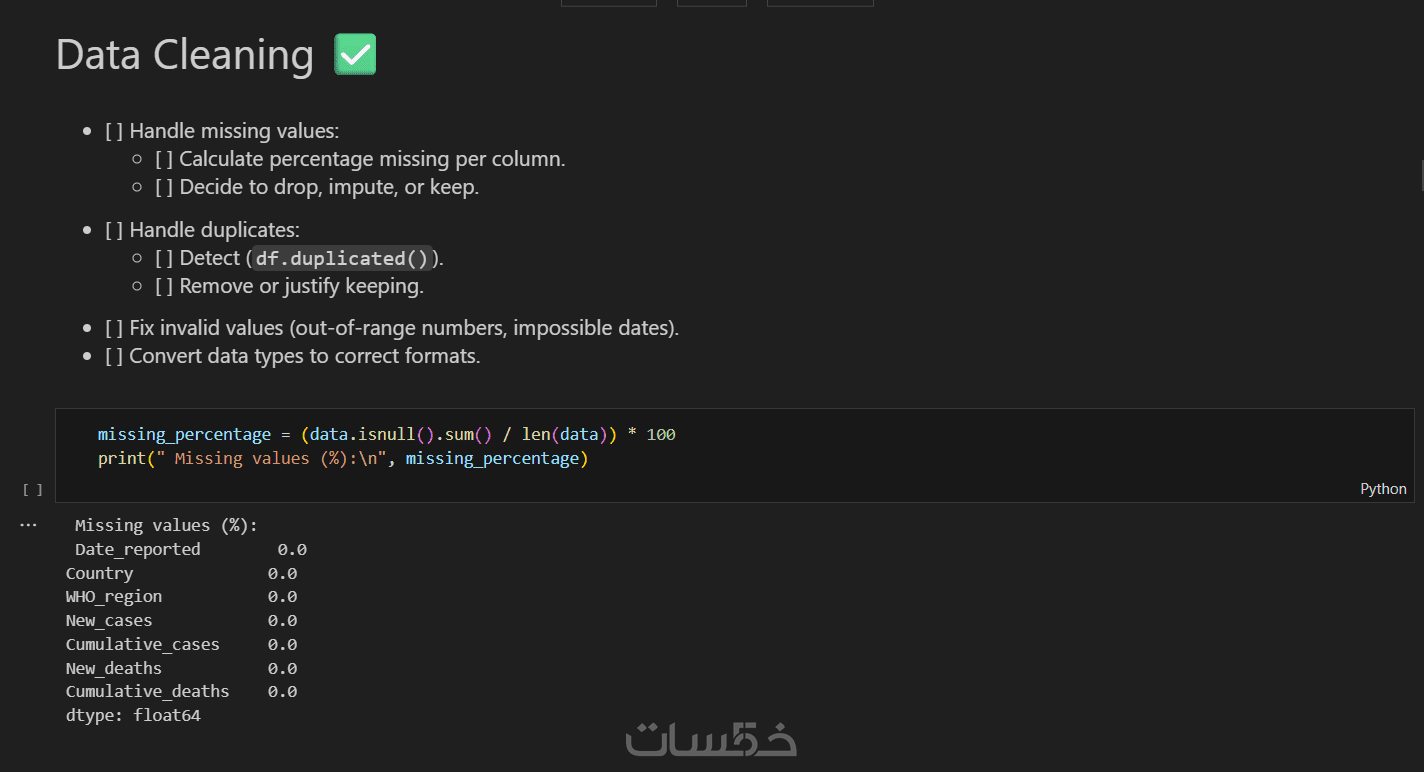The image size is (1424, 772).
Task: Click the green checkmark emoji beside Data Cleaning
Action: pyautogui.click(x=355, y=55)
